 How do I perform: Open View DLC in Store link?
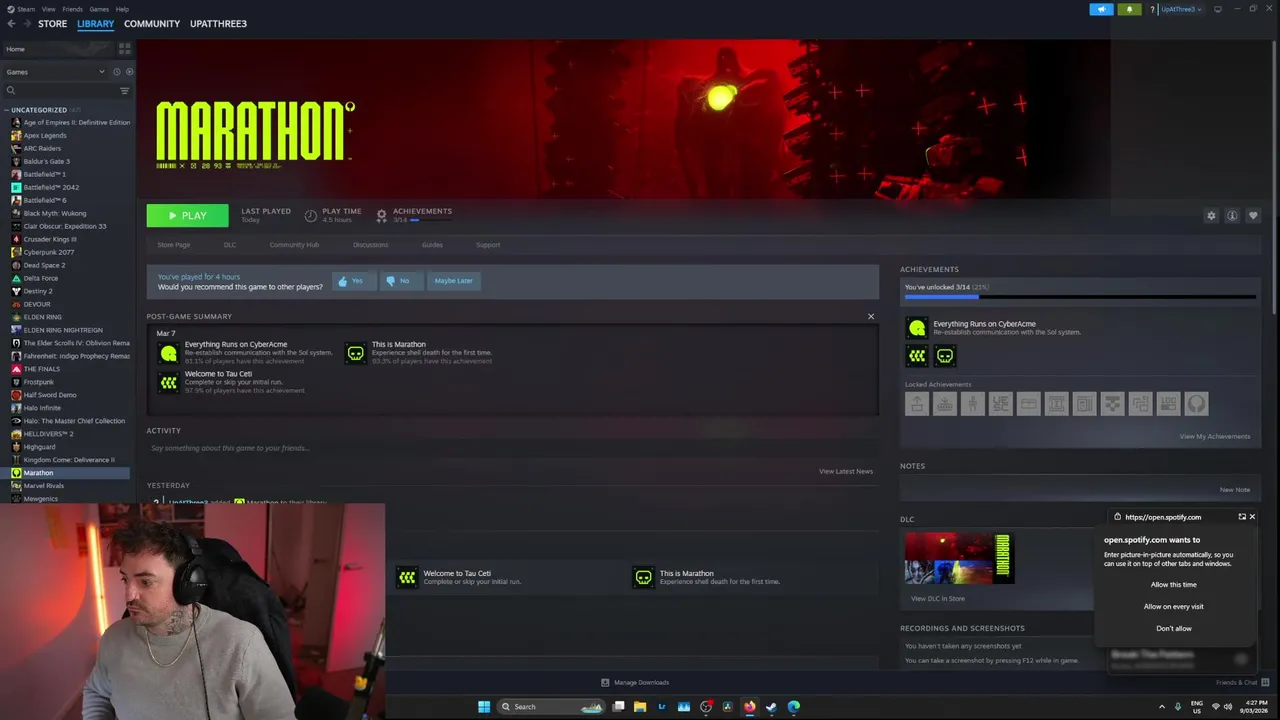[938, 598]
